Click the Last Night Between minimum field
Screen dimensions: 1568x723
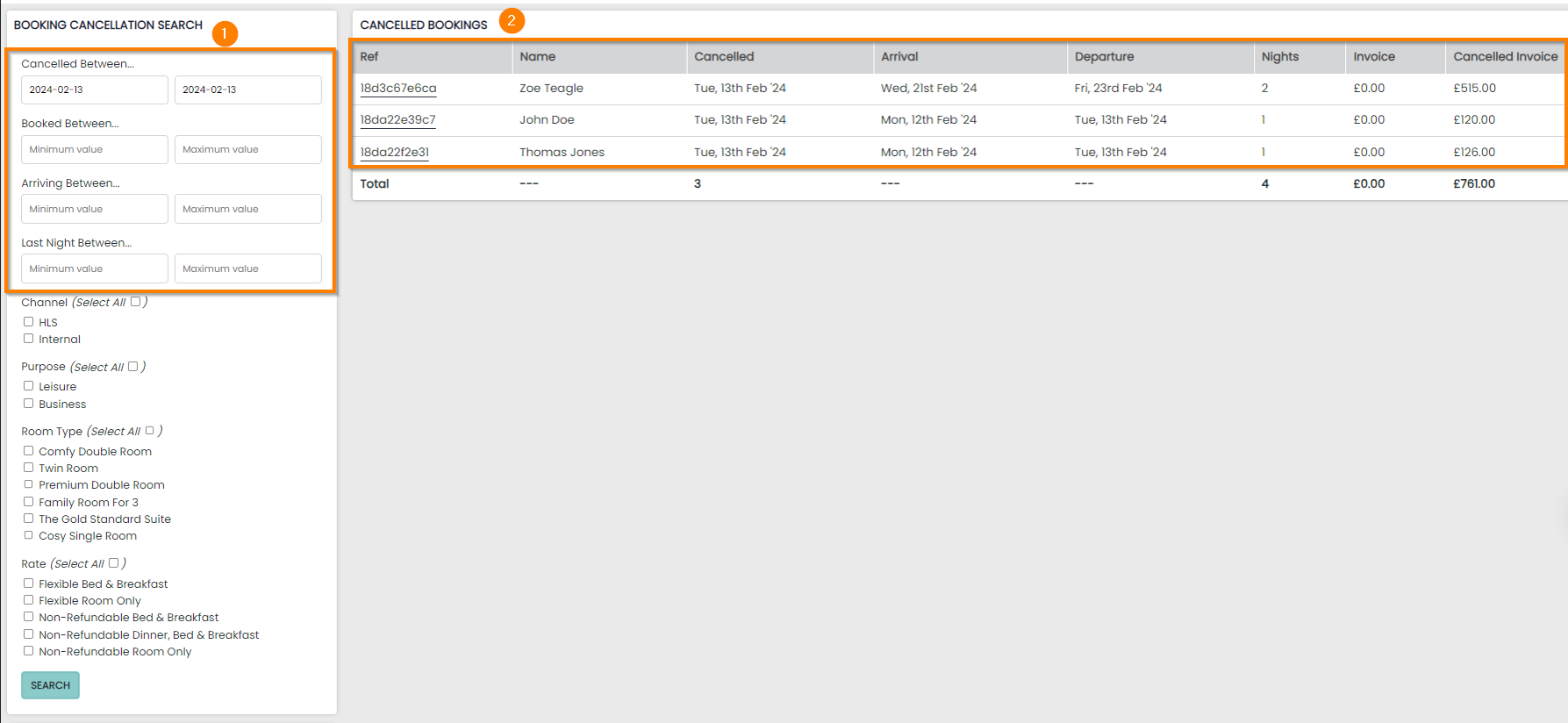[94, 268]
